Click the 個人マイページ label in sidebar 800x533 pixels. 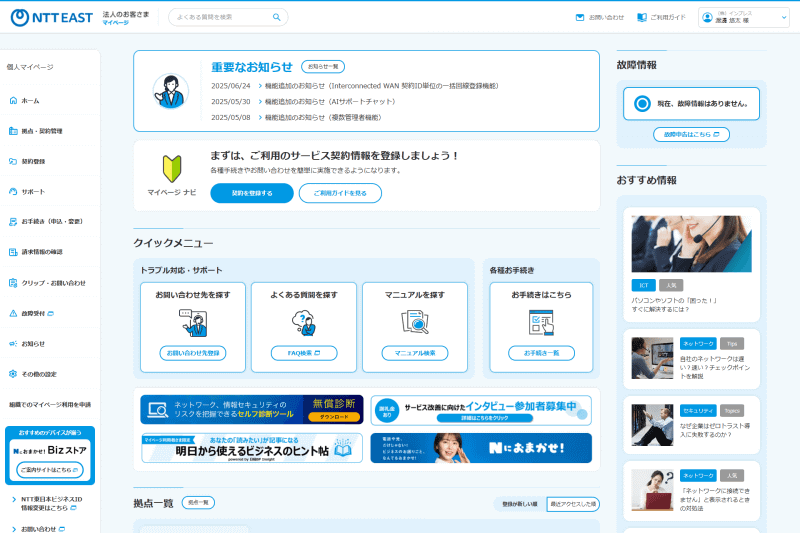tap(30, 67)
